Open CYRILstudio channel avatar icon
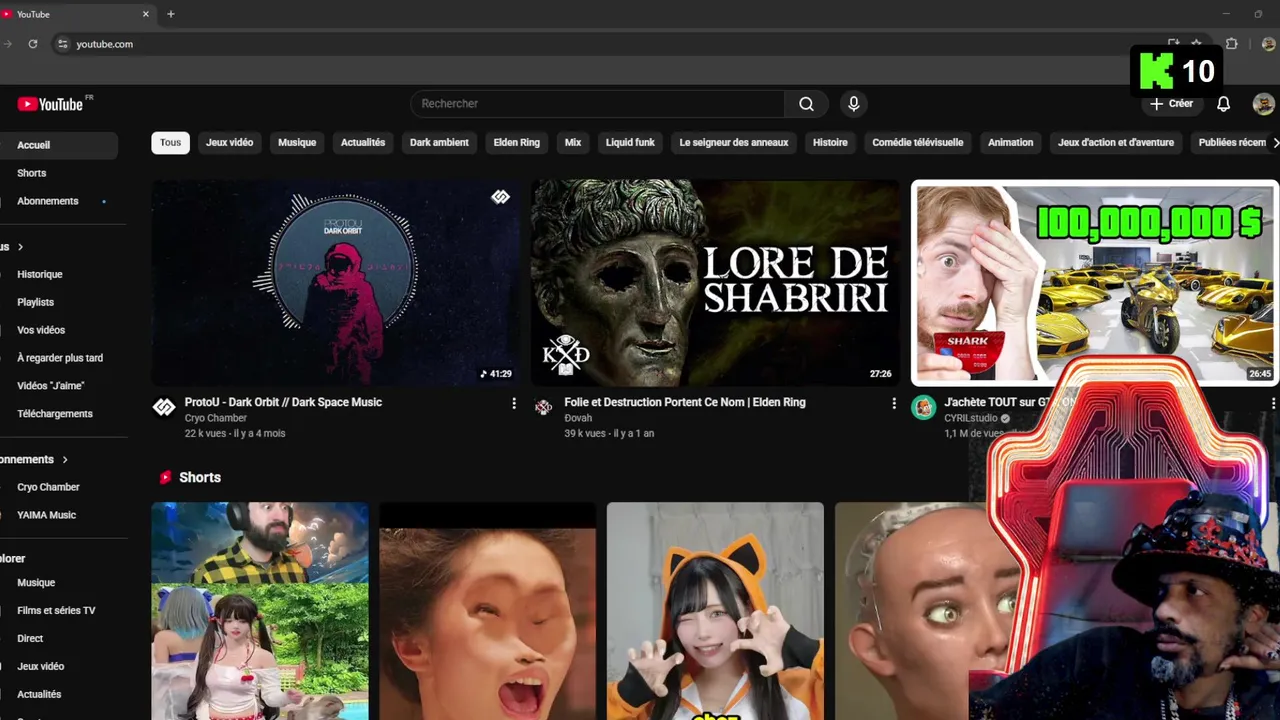1280x720 pixels. click(923, 407)
